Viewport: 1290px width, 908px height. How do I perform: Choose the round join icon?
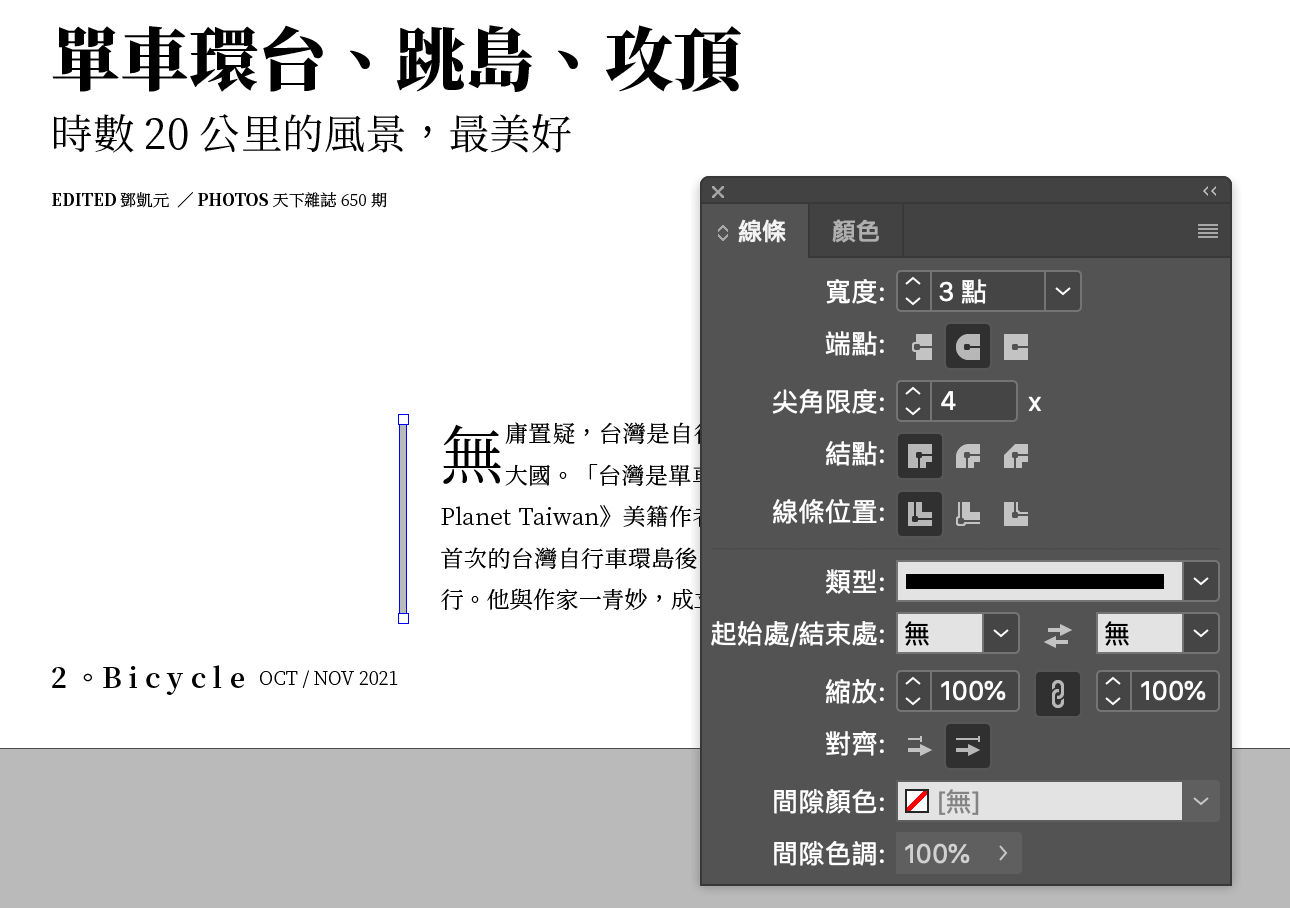pyautogui.click(x=968, y=457)
